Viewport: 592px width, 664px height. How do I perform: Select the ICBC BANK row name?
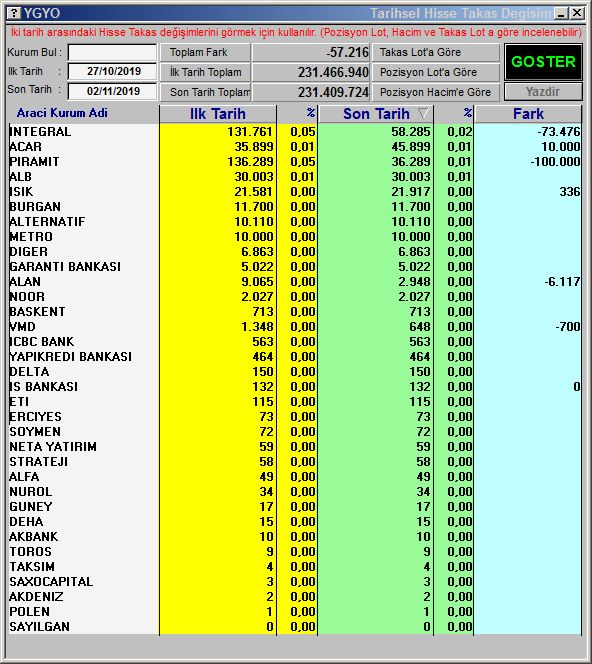pos(41,342)
